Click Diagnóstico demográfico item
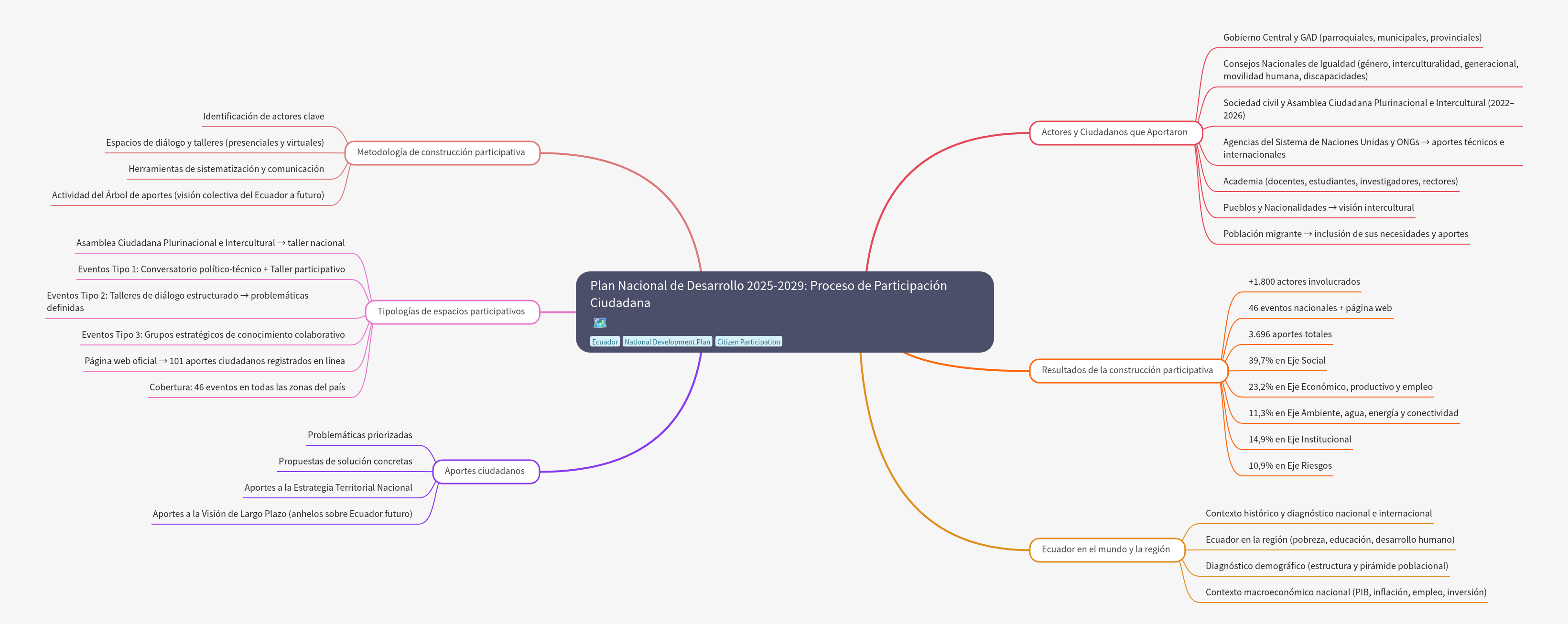Image resolution: width=1568 pixels, height=624 pixels. (1326, 566)
